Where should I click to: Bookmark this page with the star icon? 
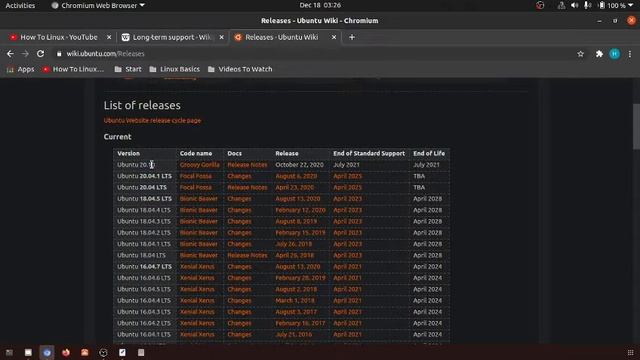[x=580, y=53]
